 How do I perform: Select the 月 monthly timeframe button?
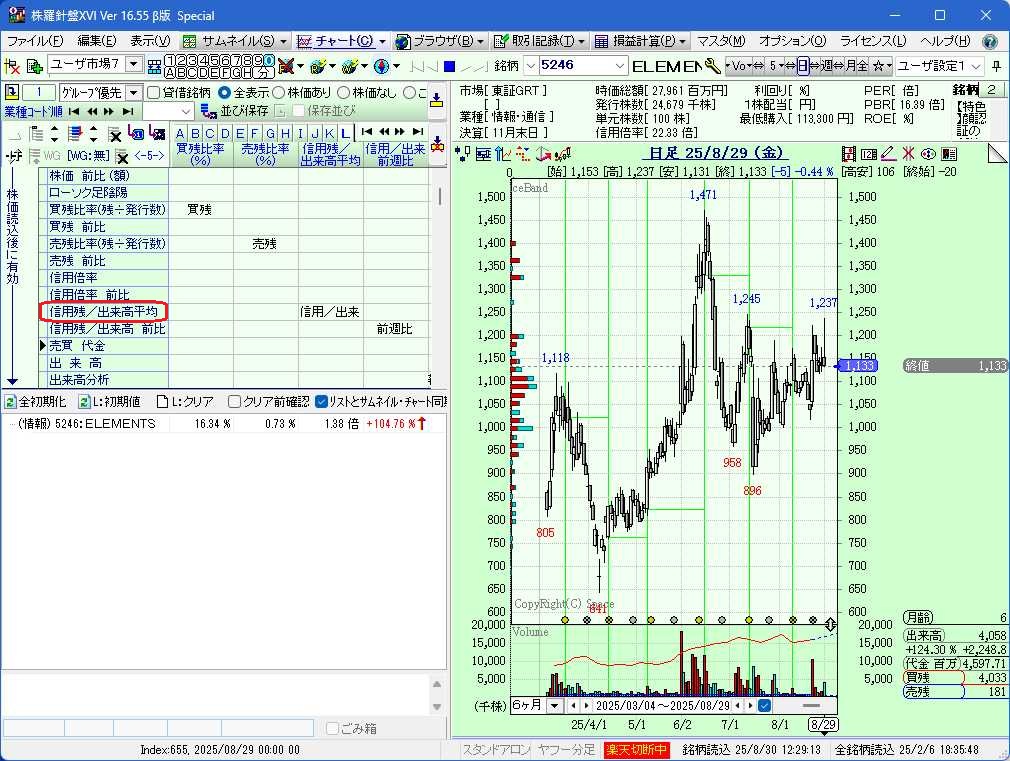[850, 66]
